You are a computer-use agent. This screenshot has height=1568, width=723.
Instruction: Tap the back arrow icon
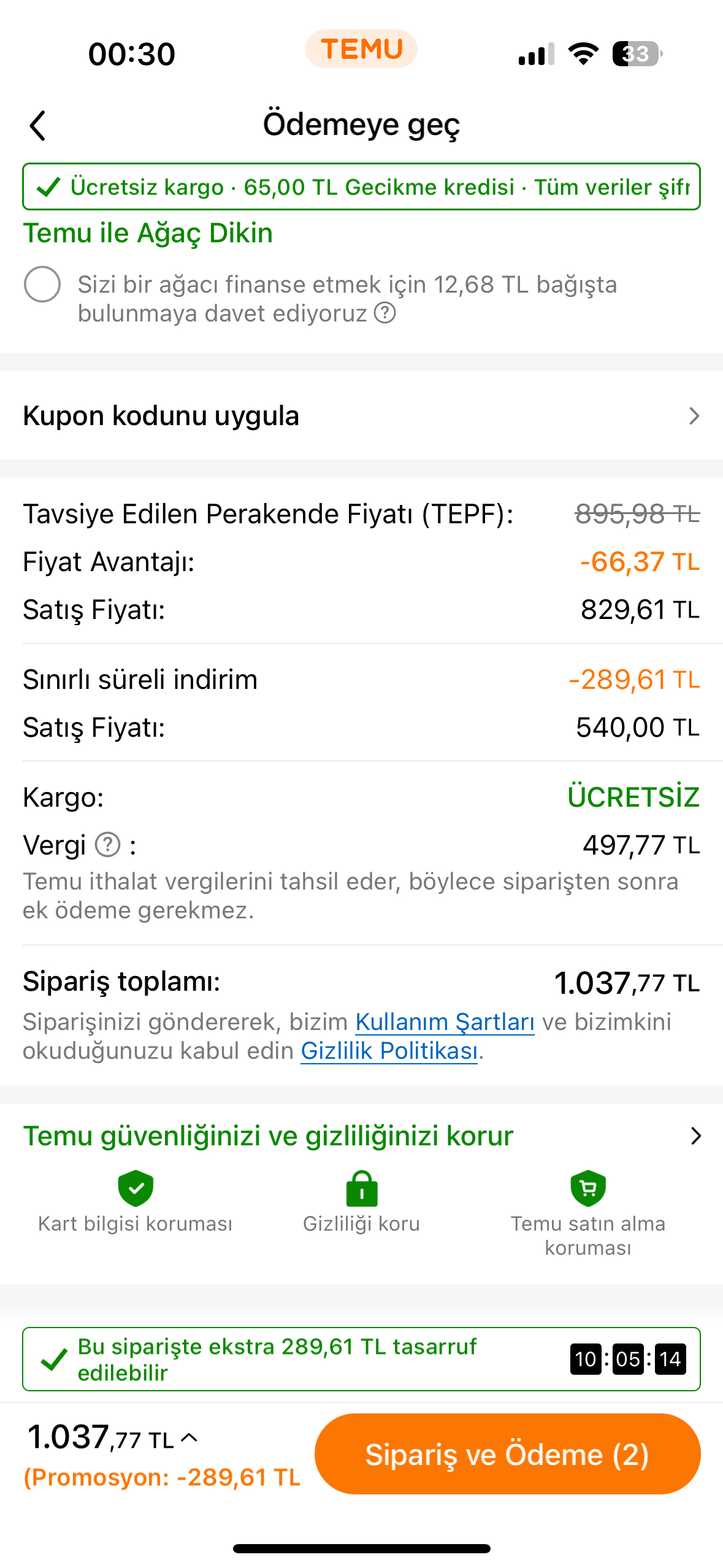[x=38, y=126]
